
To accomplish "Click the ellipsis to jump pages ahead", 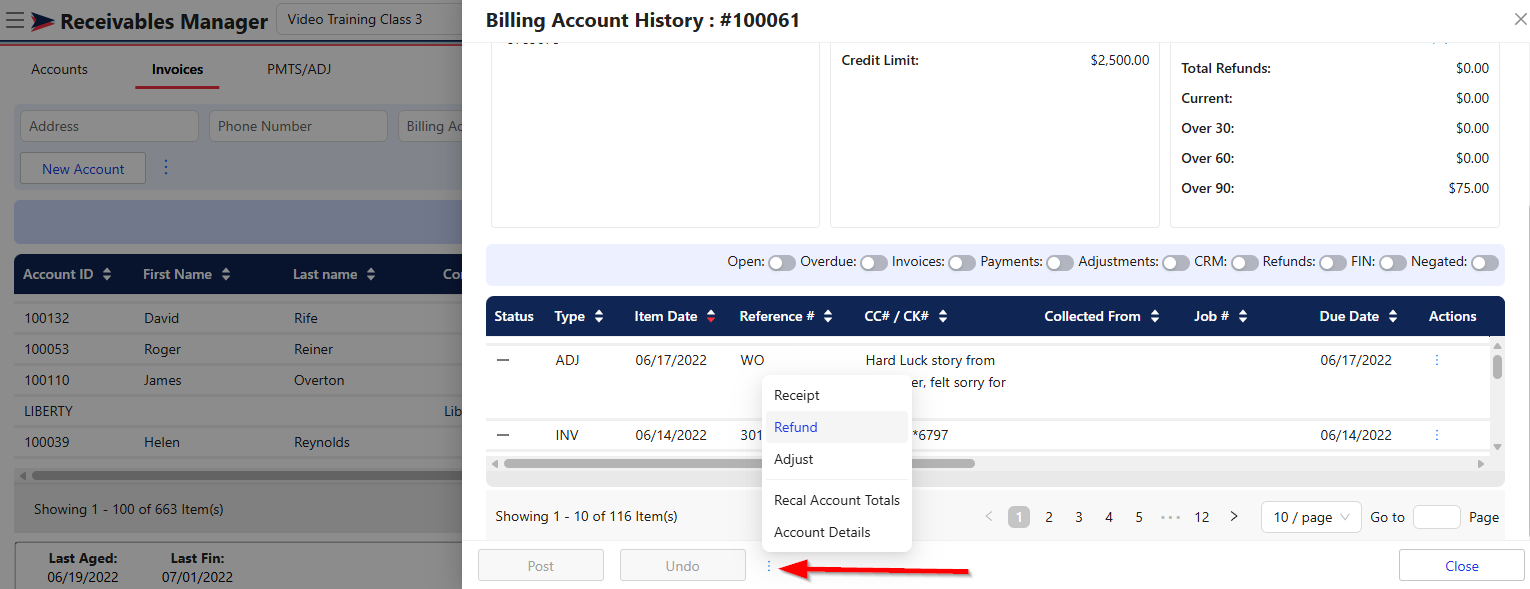I will (x=1170, y=517).
